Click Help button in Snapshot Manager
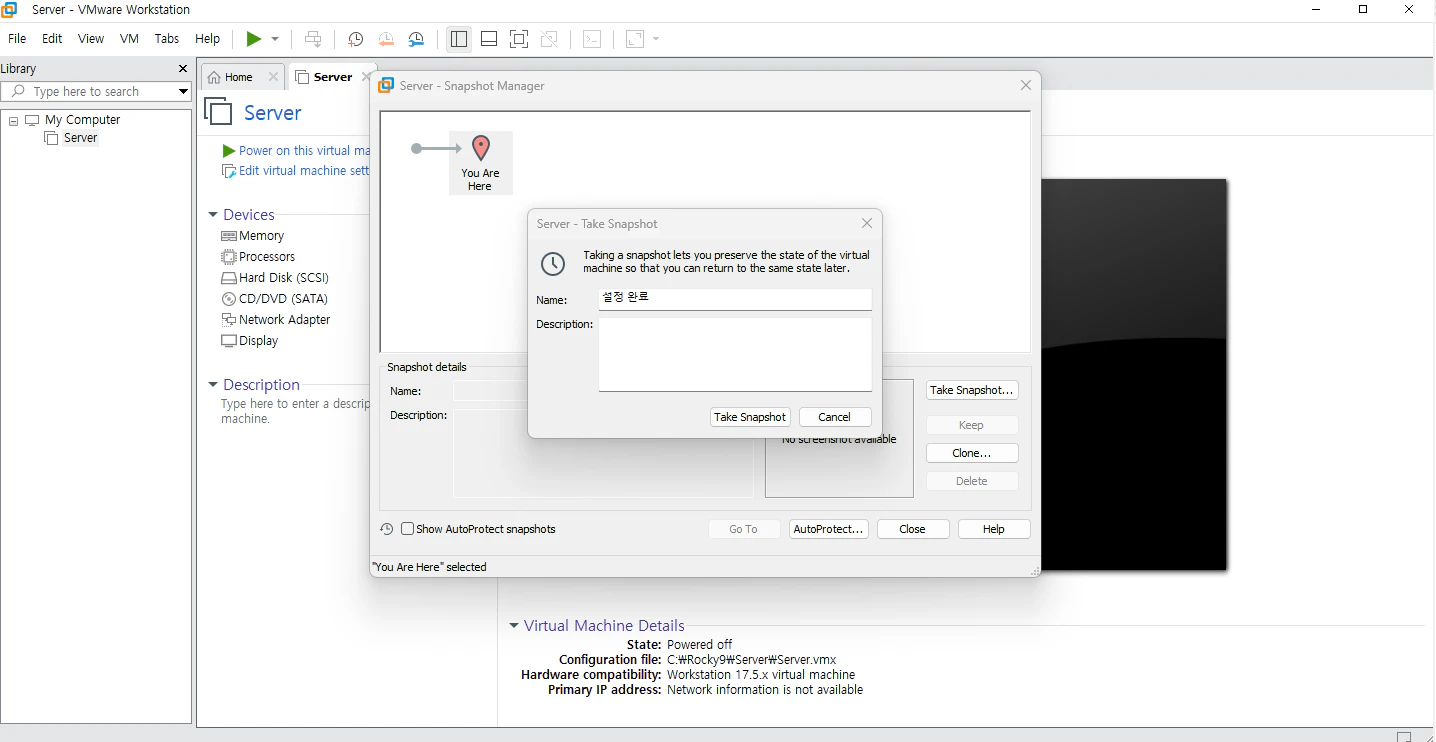1436x742 pixels. point(994,529)
